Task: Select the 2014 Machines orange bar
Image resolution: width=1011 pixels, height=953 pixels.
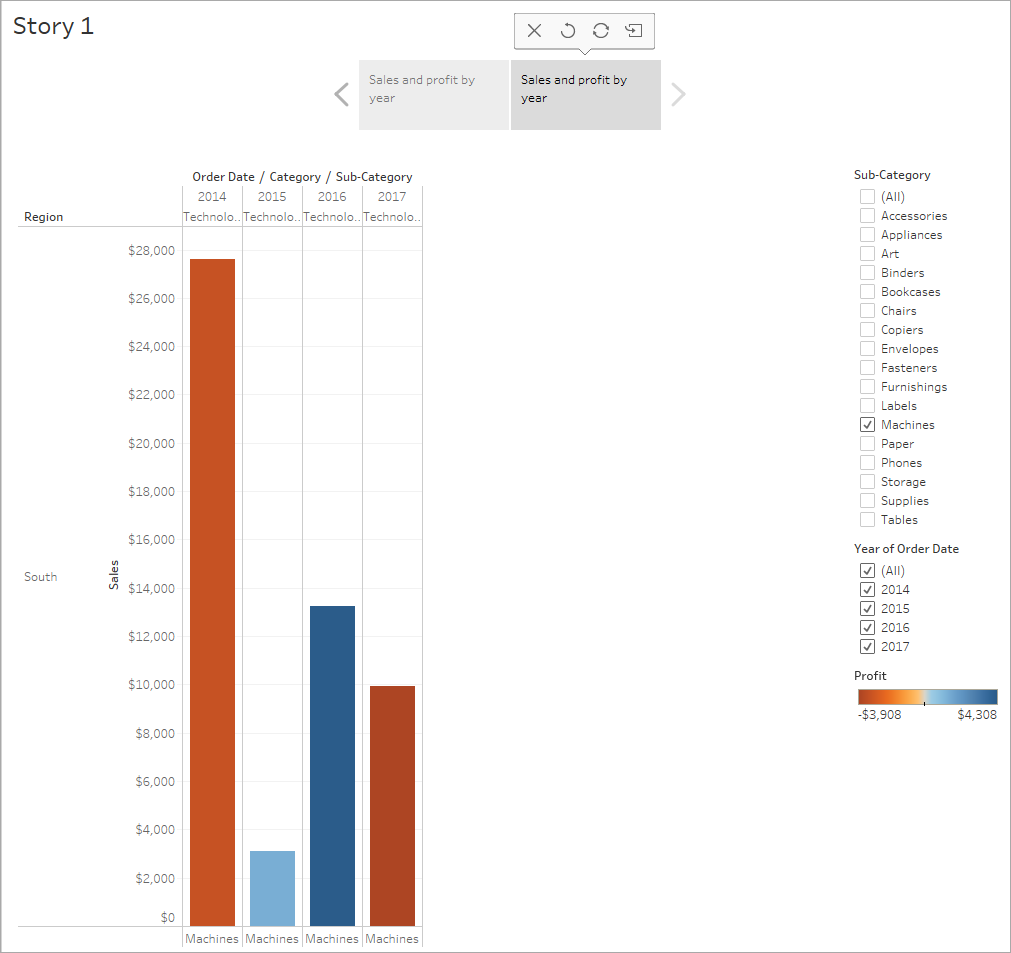Action: click(212, 592)
